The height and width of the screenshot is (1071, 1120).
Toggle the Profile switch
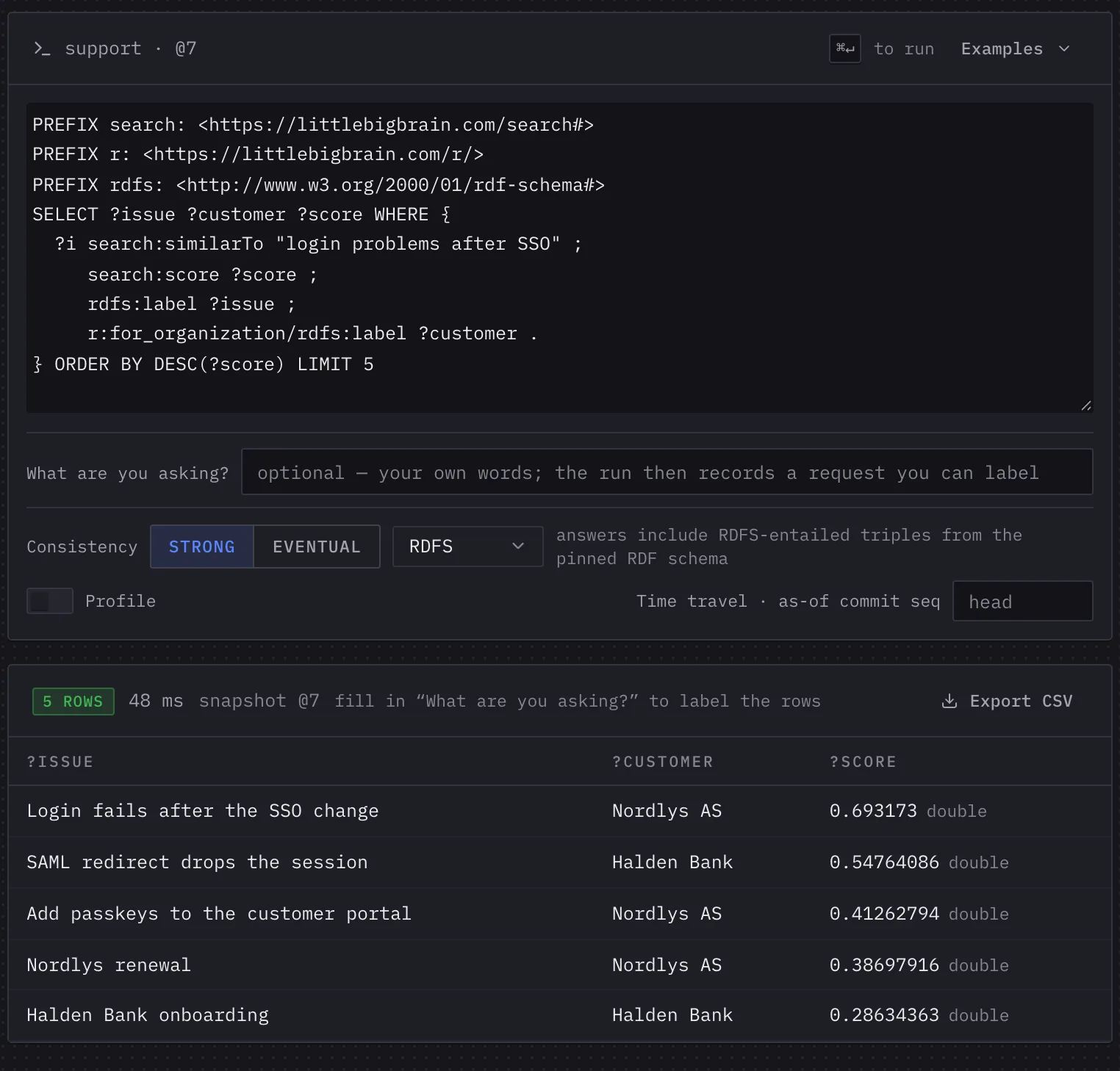pyautogui.click(x=50, y=601)
